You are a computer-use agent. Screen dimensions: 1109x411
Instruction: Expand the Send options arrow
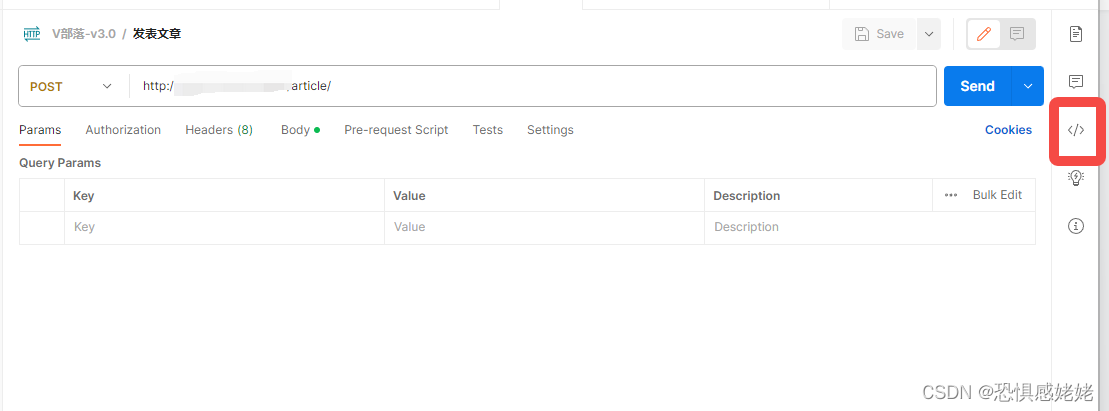pos(1028,86)
